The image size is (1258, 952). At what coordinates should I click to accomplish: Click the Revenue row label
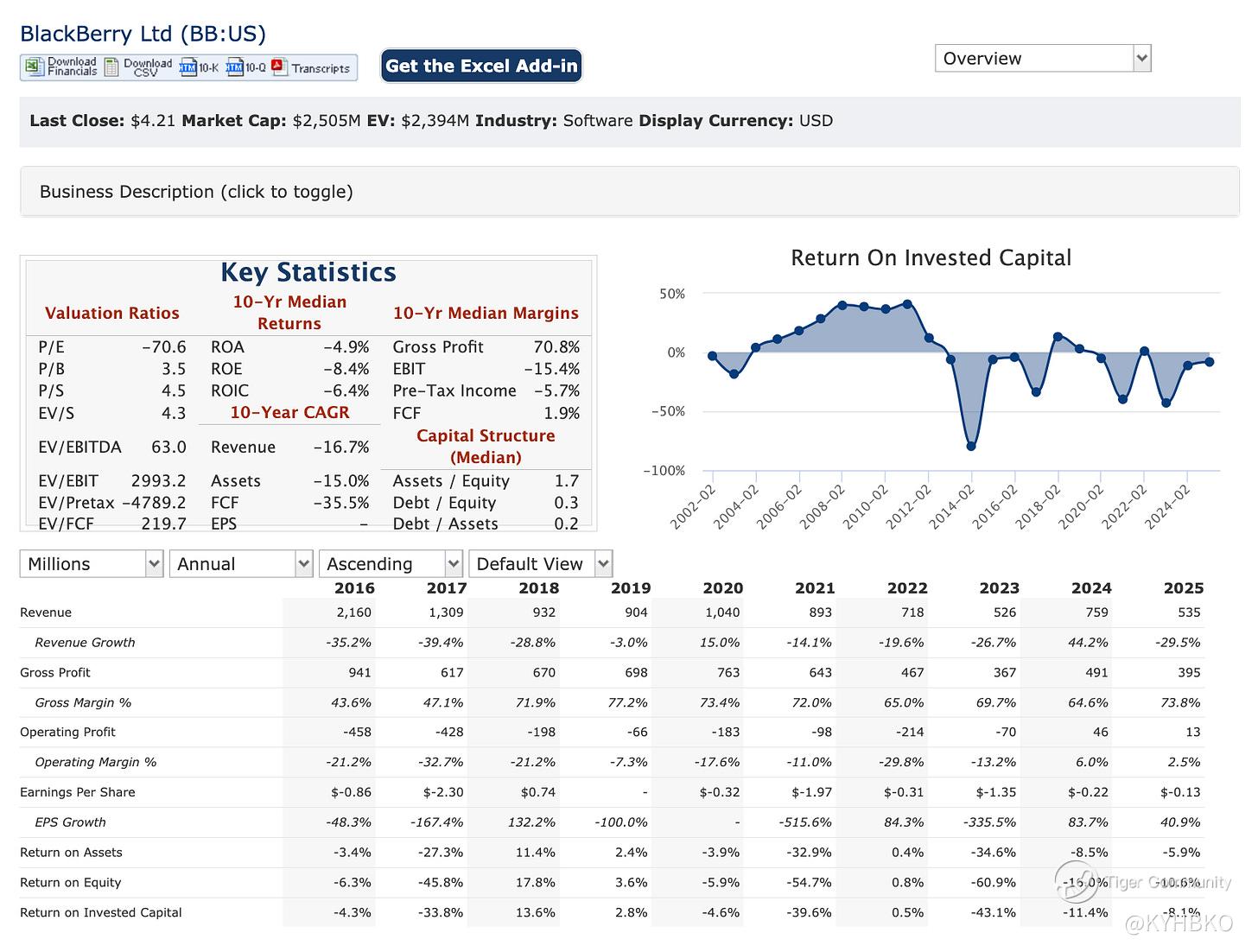pos(46,612)
